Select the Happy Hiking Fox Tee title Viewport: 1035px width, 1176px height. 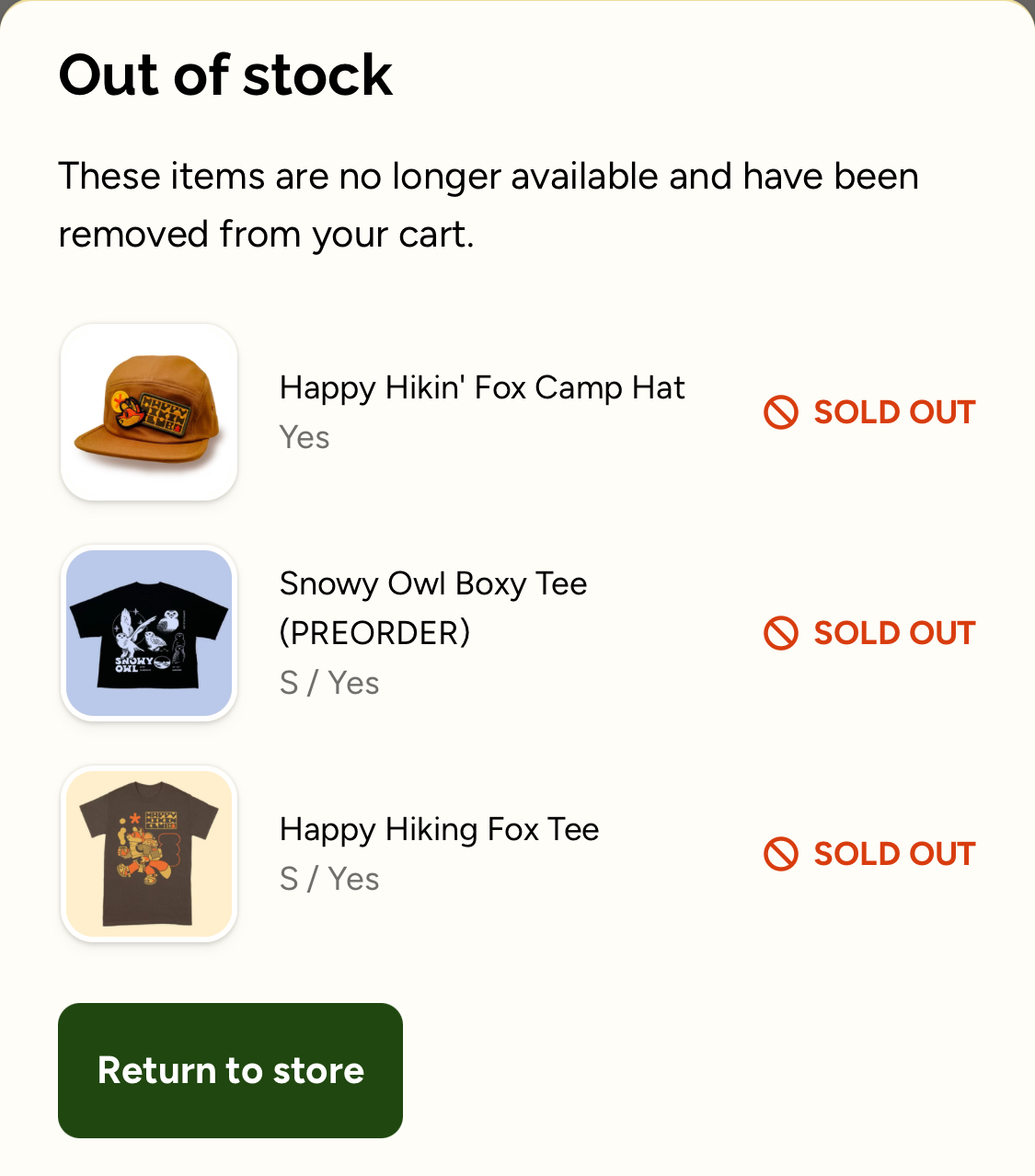click(440, 830)
